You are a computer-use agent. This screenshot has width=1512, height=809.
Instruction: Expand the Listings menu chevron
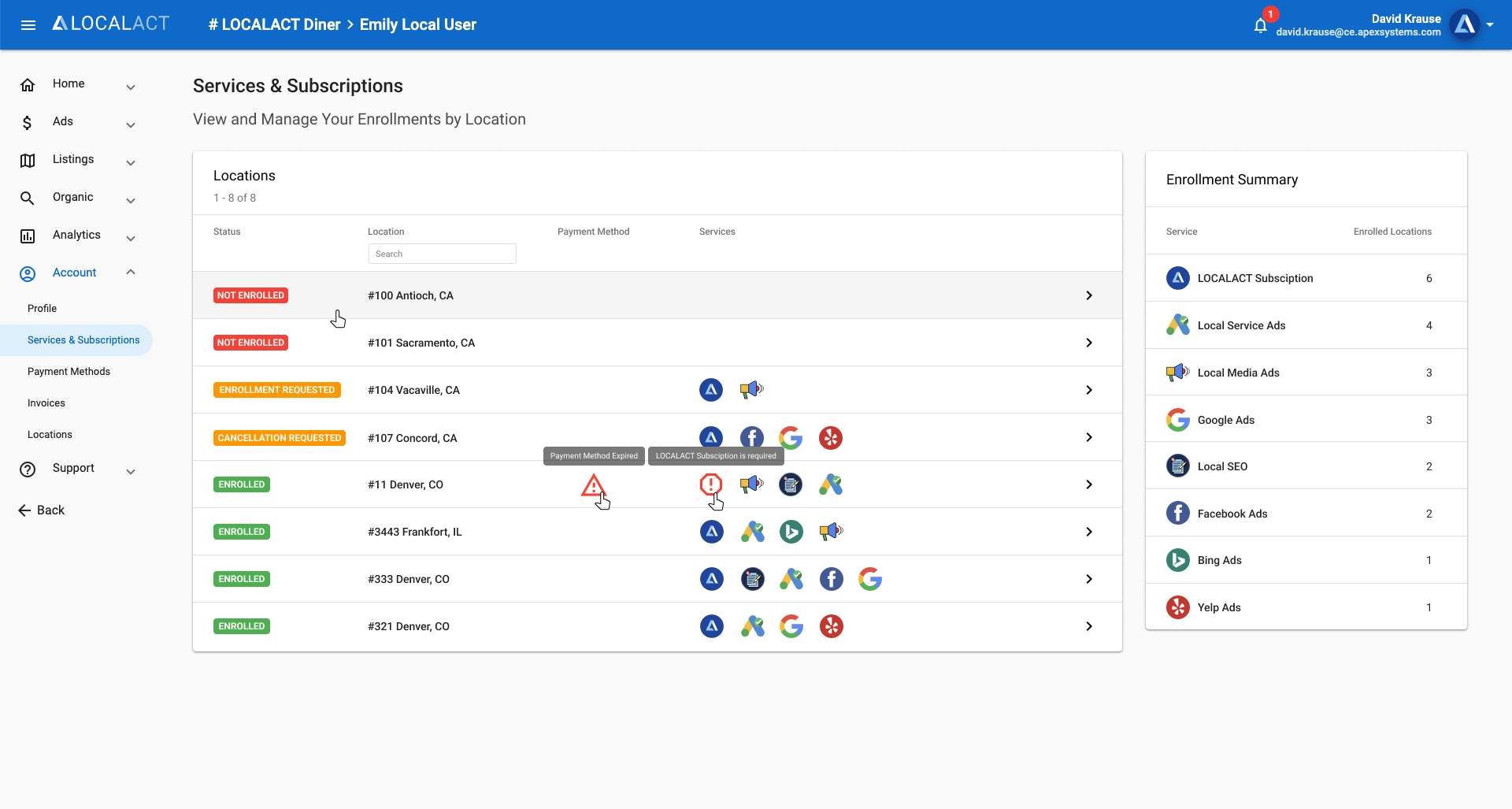click(131, 162)
